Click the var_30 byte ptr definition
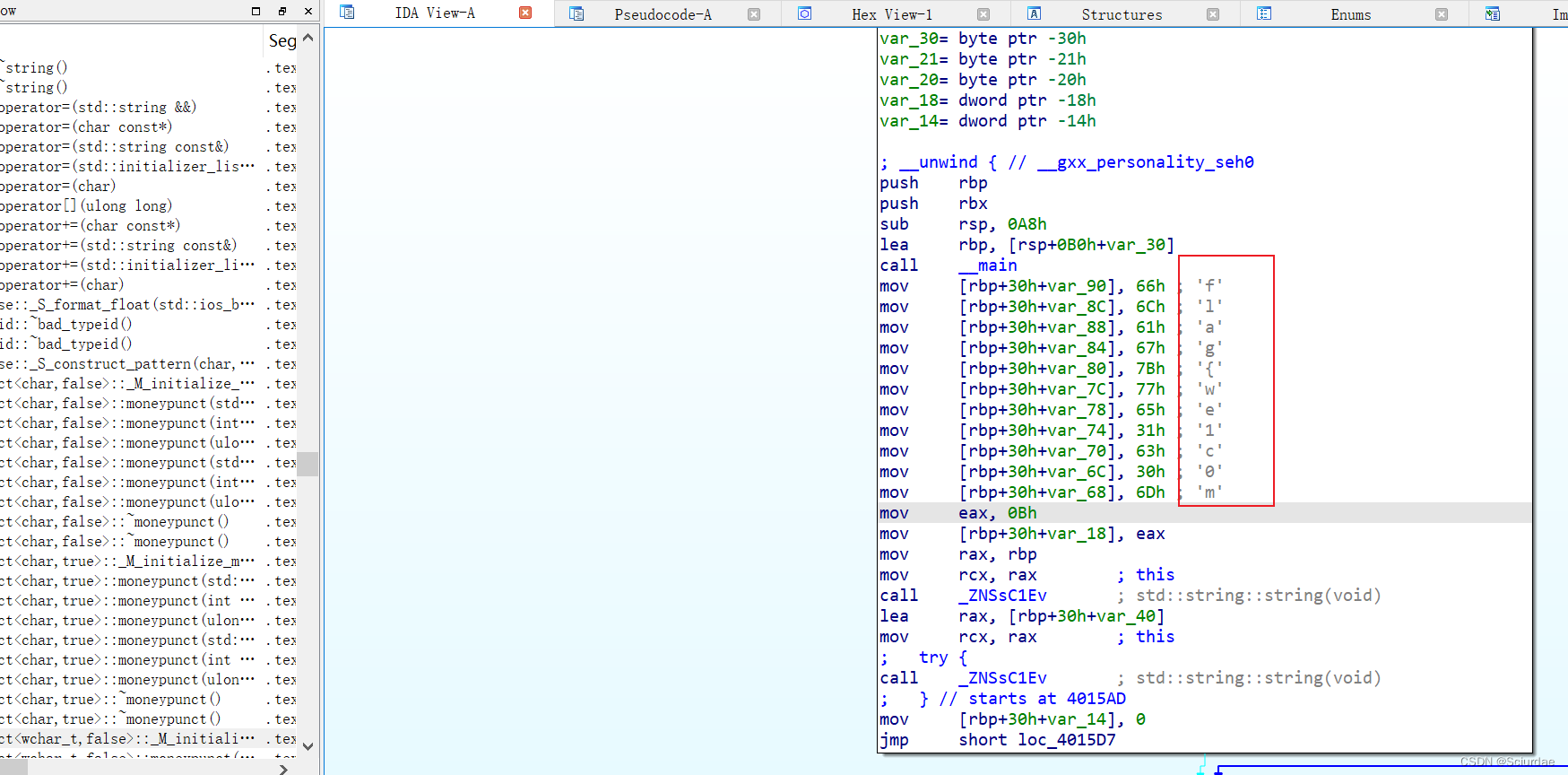1568x775 pixels. (983, 39)
